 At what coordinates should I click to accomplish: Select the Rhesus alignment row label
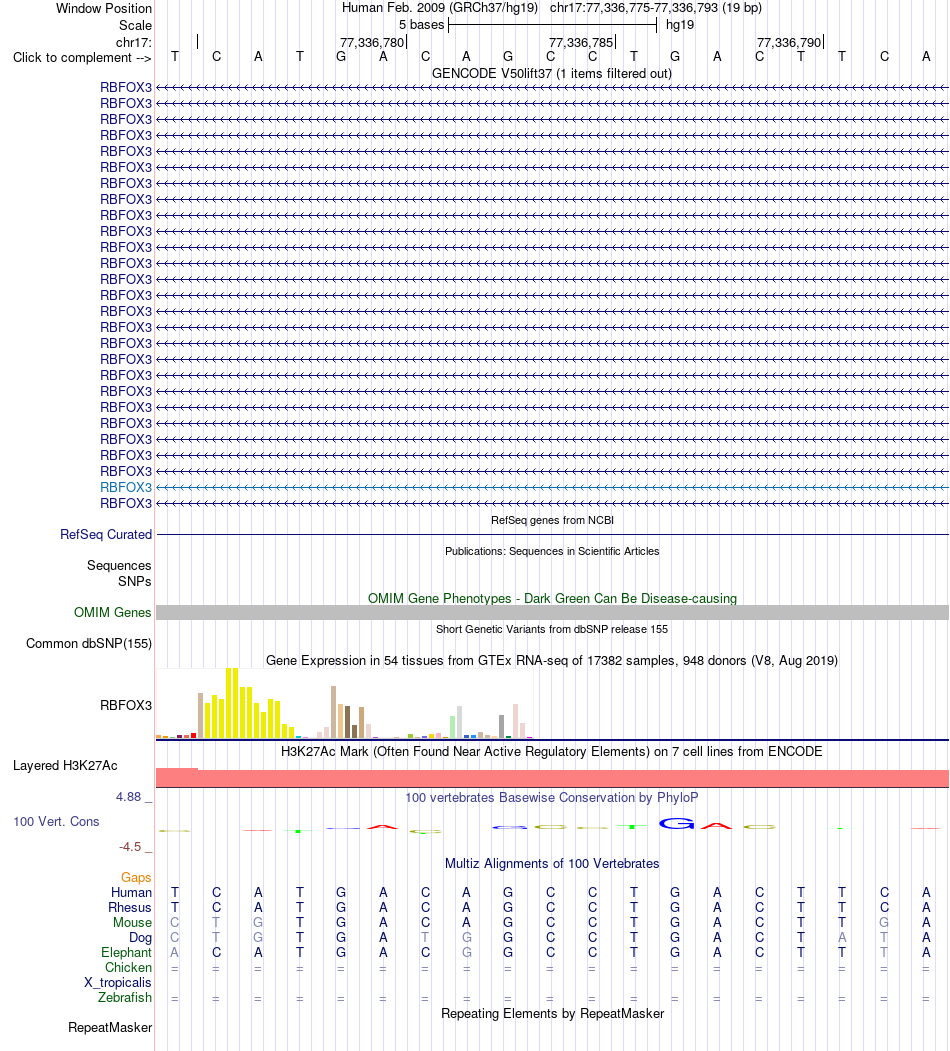(x=130, y=908)
